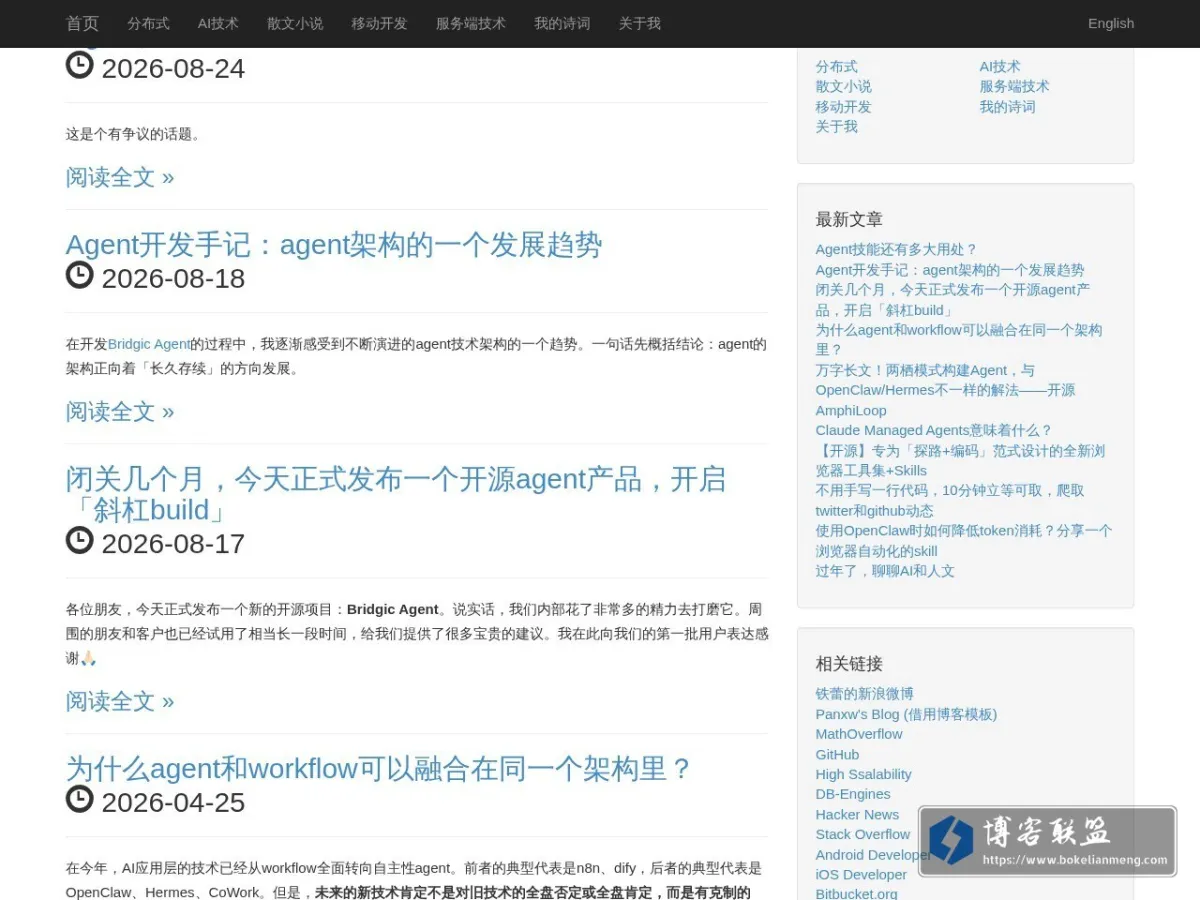The image size is (1200, 900).
Task: Open recent post '不用手写一行代码，10分钟立等可取'
Action: click(x=950, y=500)
